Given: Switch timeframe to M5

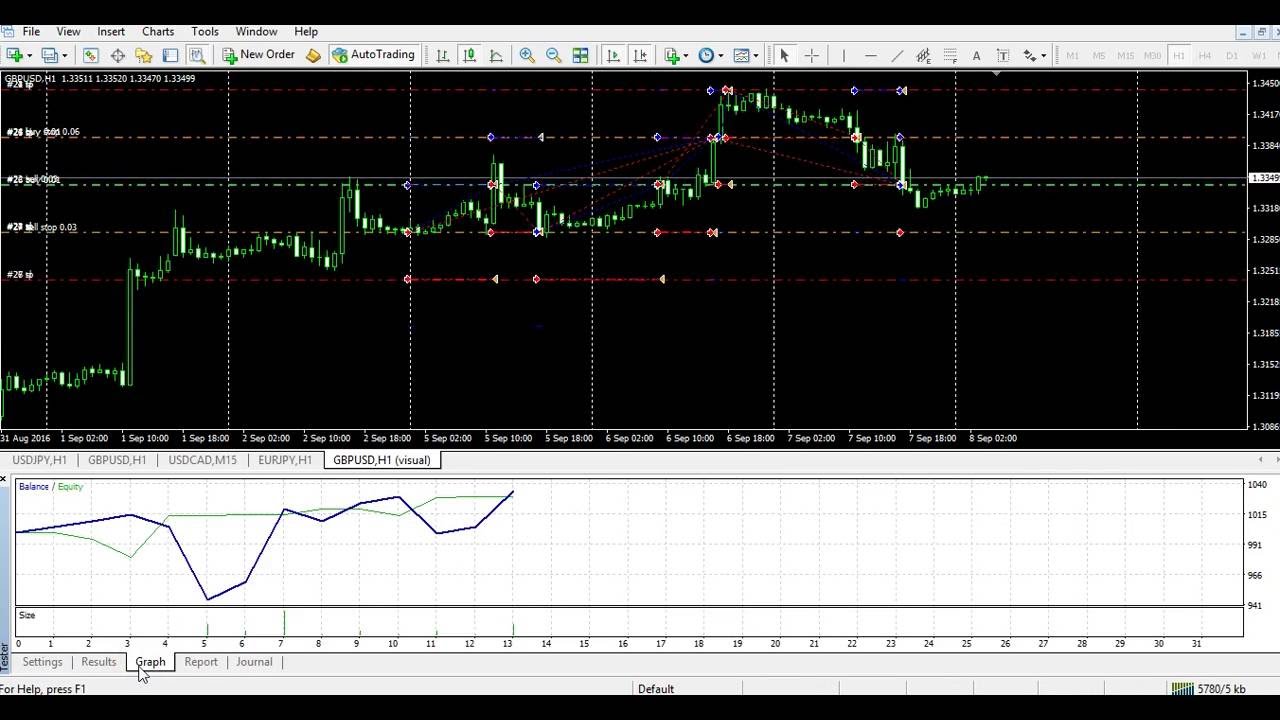Looking at the screenshot, I should pos(1099,55).
